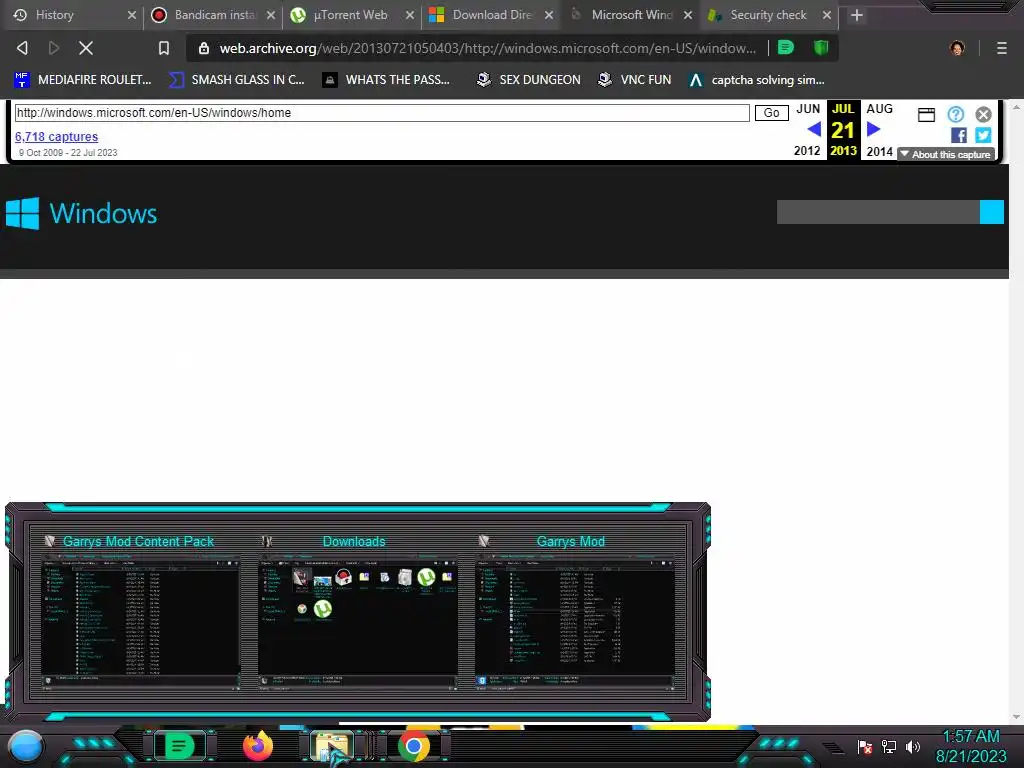The width and height of the screenshot is (1024, 768).
Task: Bookmark this page with the bookmark icon
Action: (x=164, y=48)
